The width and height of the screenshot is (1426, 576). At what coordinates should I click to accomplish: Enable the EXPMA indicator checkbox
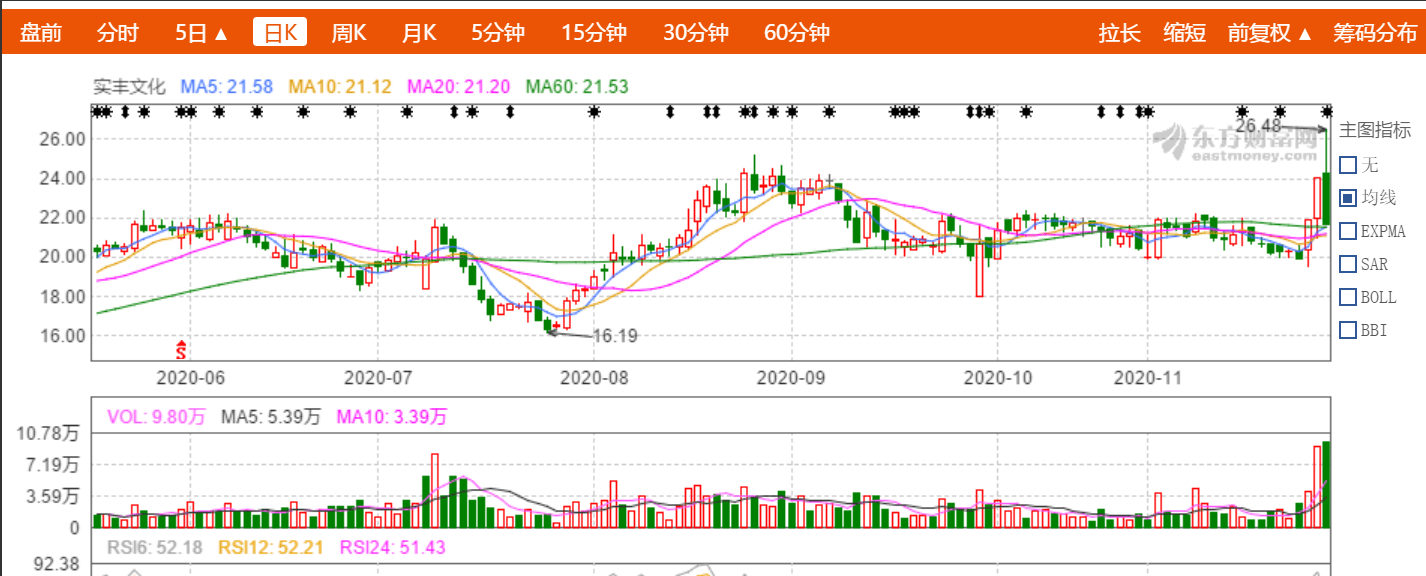(1348, 231)
